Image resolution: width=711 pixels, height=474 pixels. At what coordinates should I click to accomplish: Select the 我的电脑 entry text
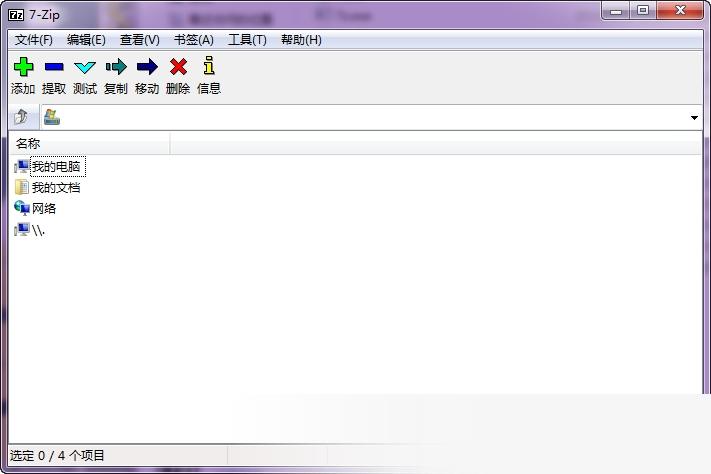[56, 166]
